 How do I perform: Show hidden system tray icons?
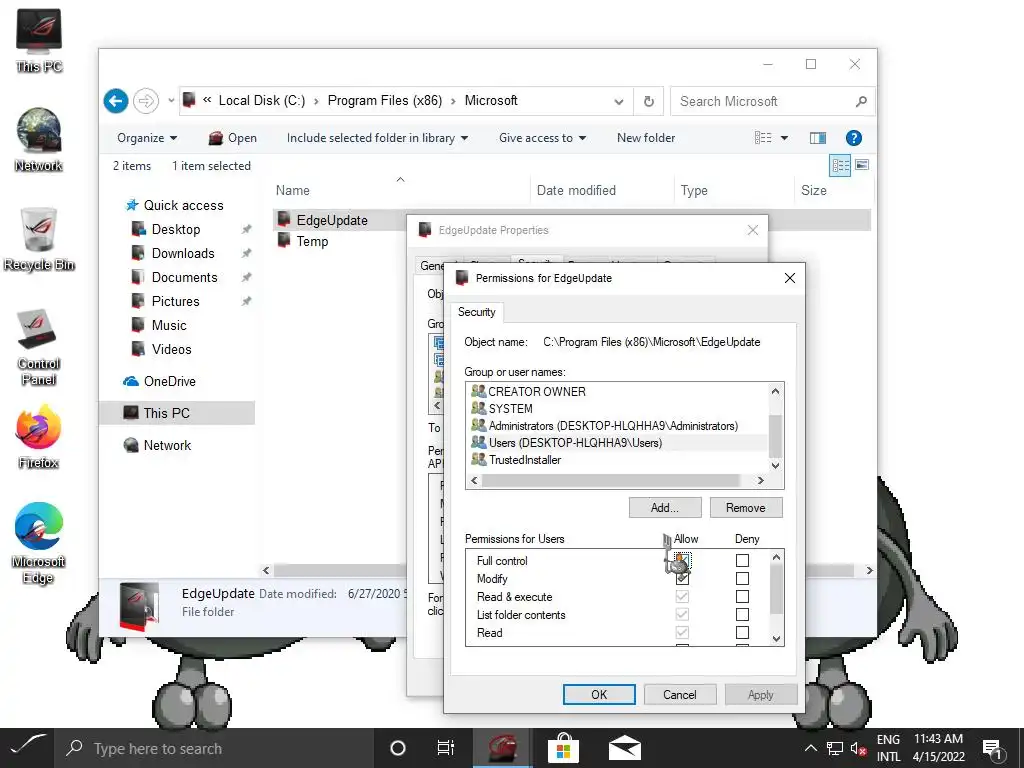[x=810, y=748]
